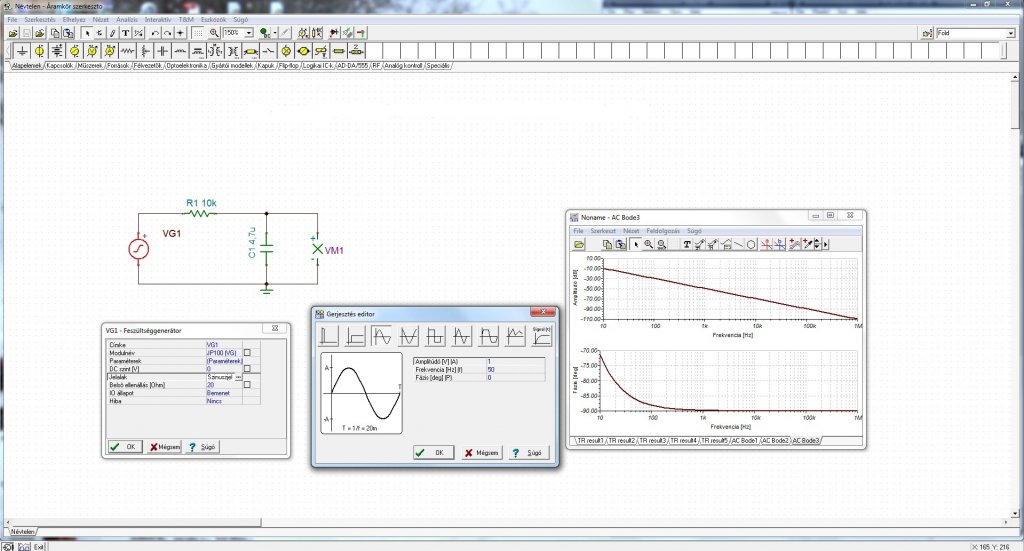The image size is (1024, 551).
Task: Pick the ground symbol from component bar
Action: pyautogui.click(x=23, y=49)
